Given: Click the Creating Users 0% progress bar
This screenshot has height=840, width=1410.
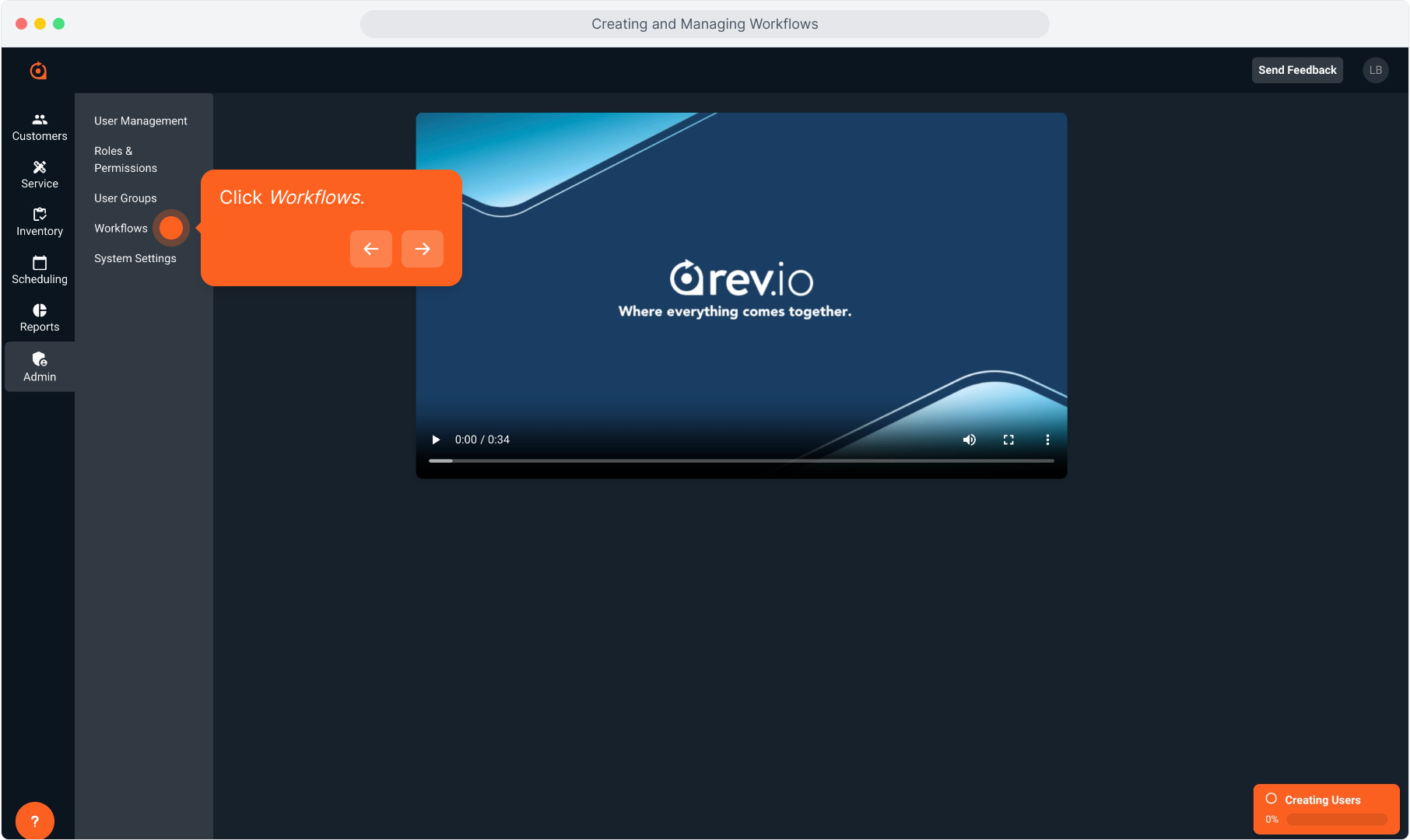Looking at the screenshot, I should pos(1337,819).
